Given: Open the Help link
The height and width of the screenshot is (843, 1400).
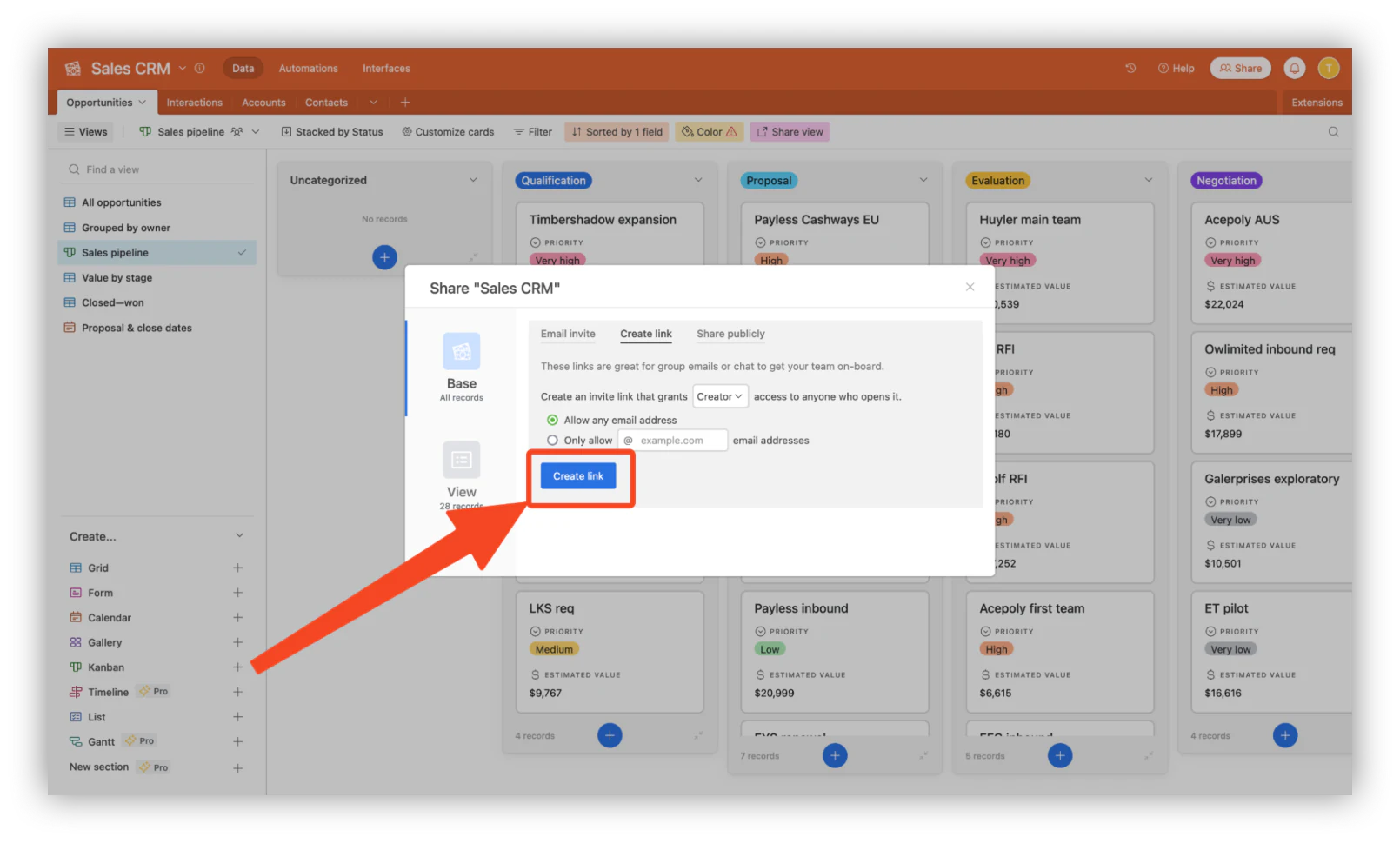Looking at the screenshot, I should click(1176, 68).
